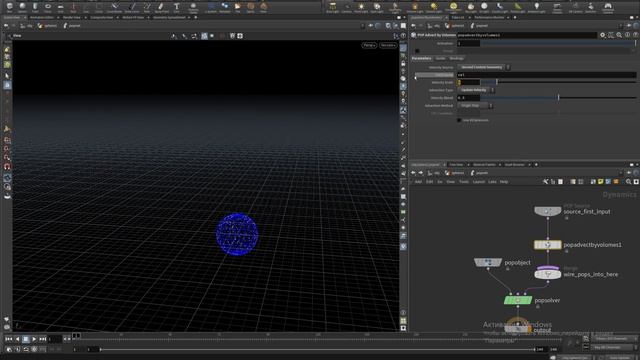Open the parameter pane help icon

pyautogui.click(x=635, y=35)
